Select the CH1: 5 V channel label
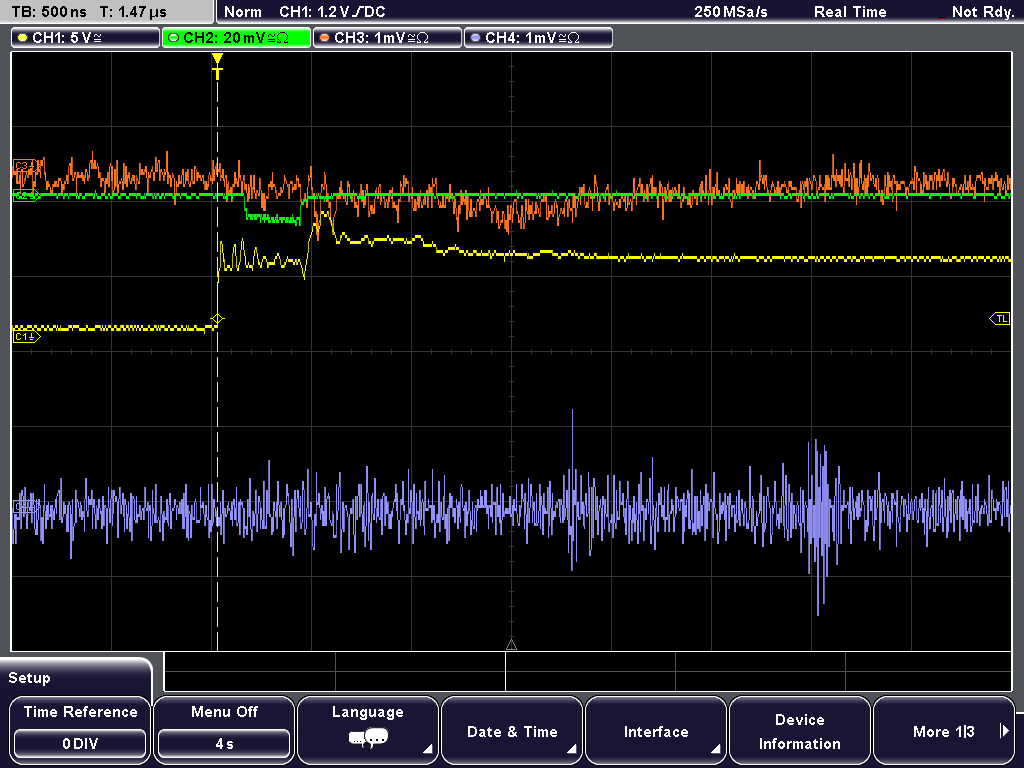The height and width of the screenshot is (768, 1024). coord(86,38)
